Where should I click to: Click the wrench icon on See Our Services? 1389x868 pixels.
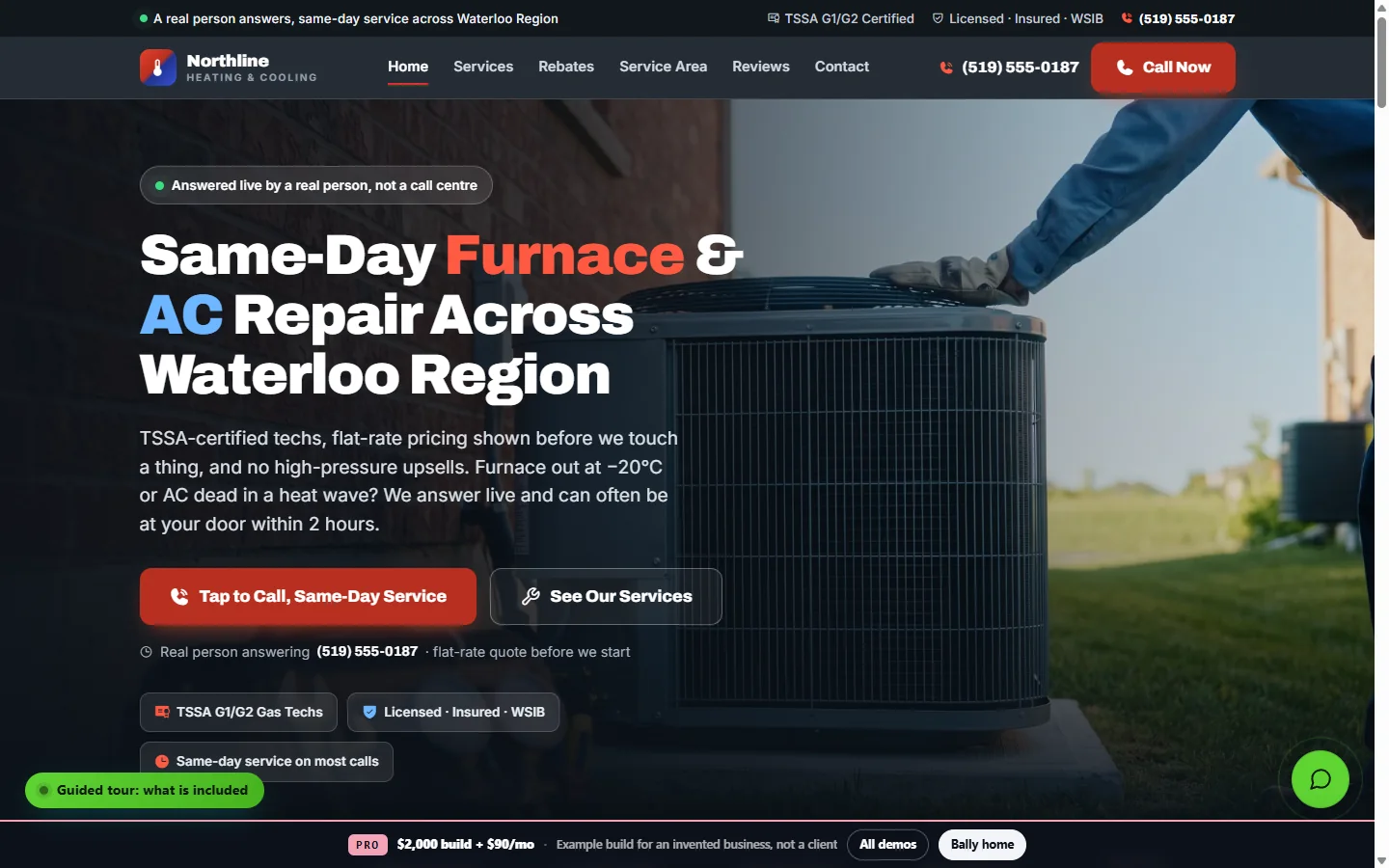pos(531,596)
